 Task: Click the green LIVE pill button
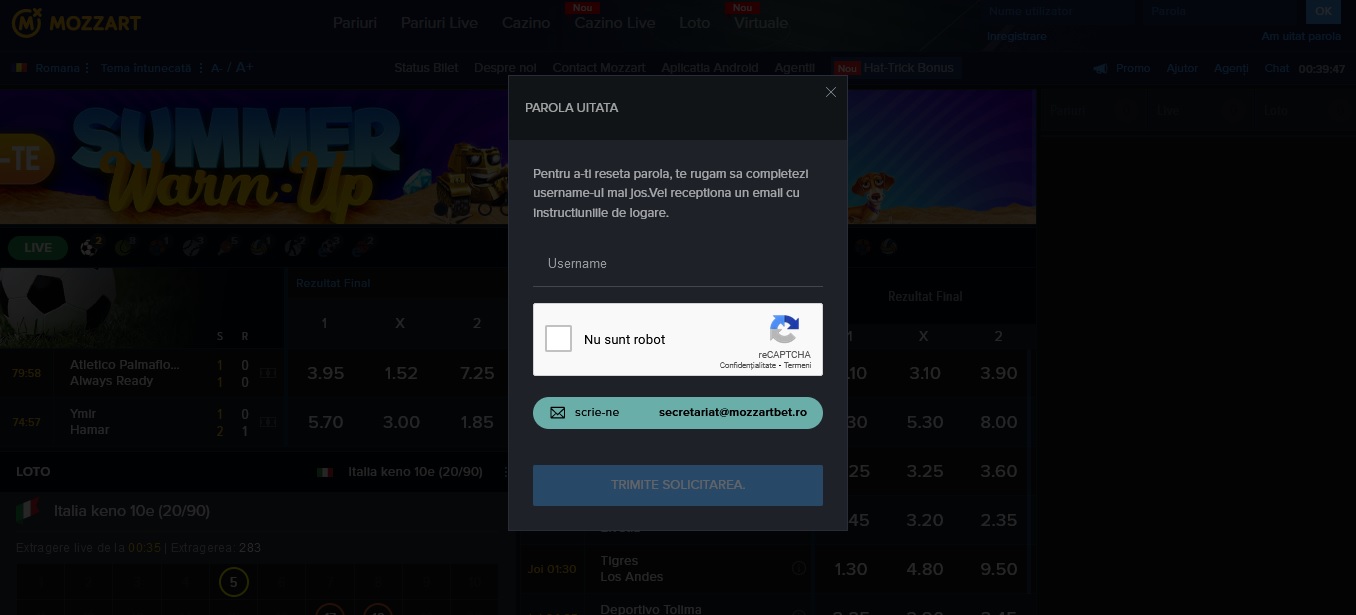[38, 248]
